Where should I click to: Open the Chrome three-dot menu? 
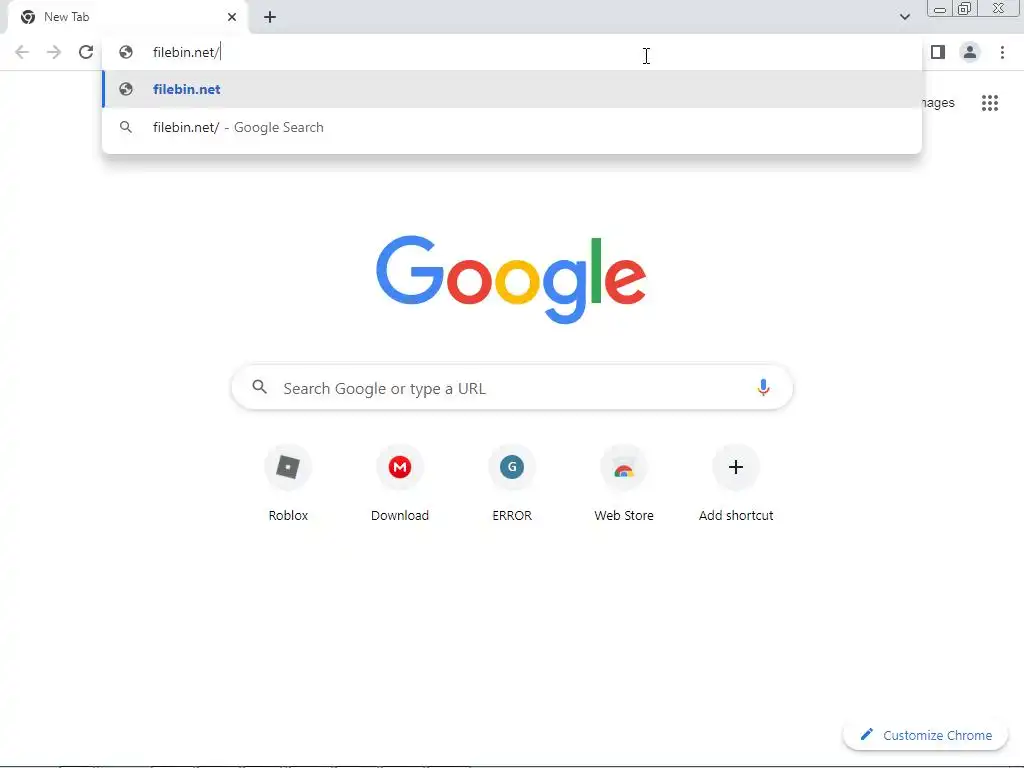coord(1002,52)
